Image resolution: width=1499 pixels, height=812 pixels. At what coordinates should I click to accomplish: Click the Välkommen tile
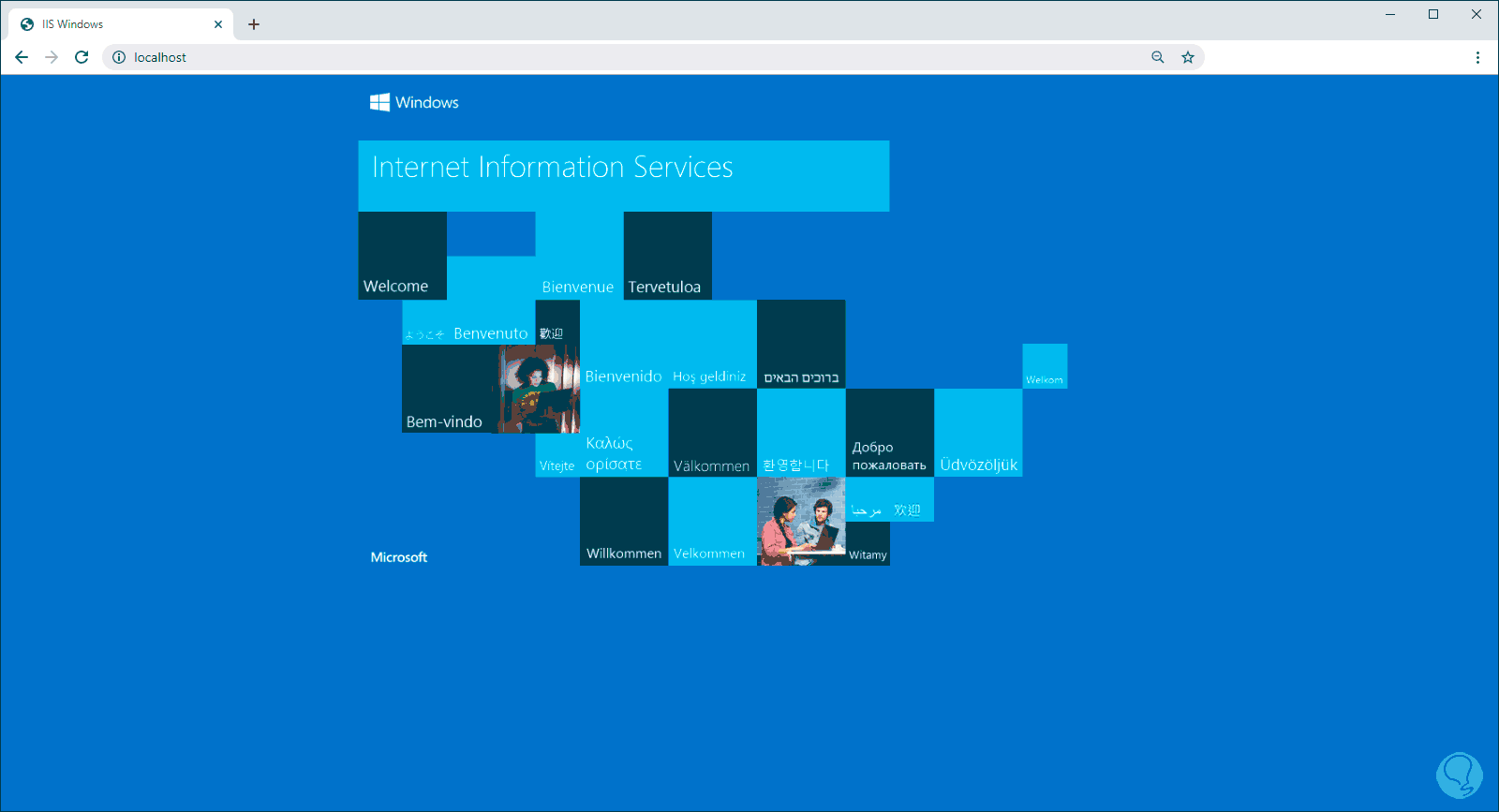[713, 433]
